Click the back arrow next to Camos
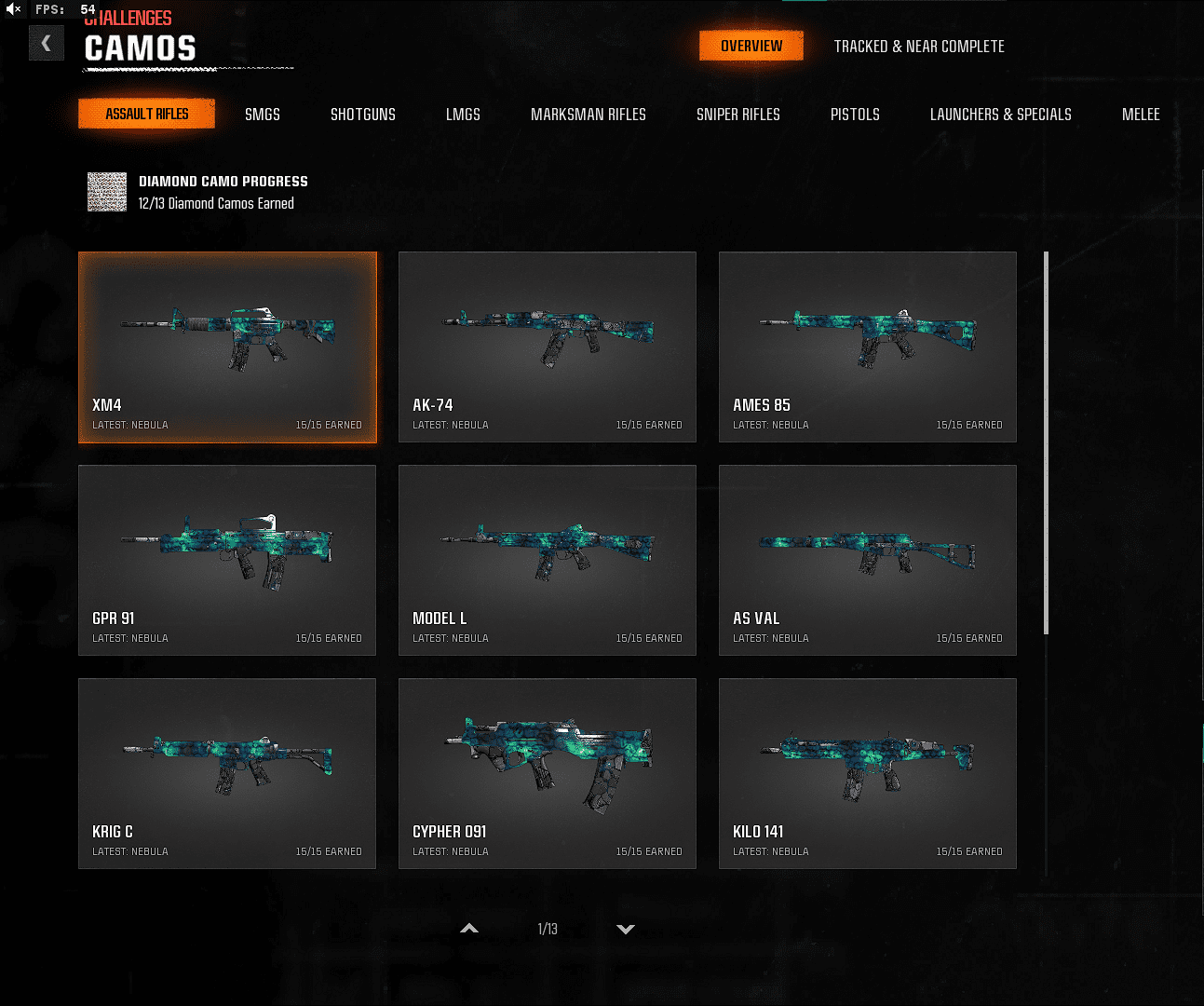Screen dimensions: 1204x1006 tap(46, 43)
